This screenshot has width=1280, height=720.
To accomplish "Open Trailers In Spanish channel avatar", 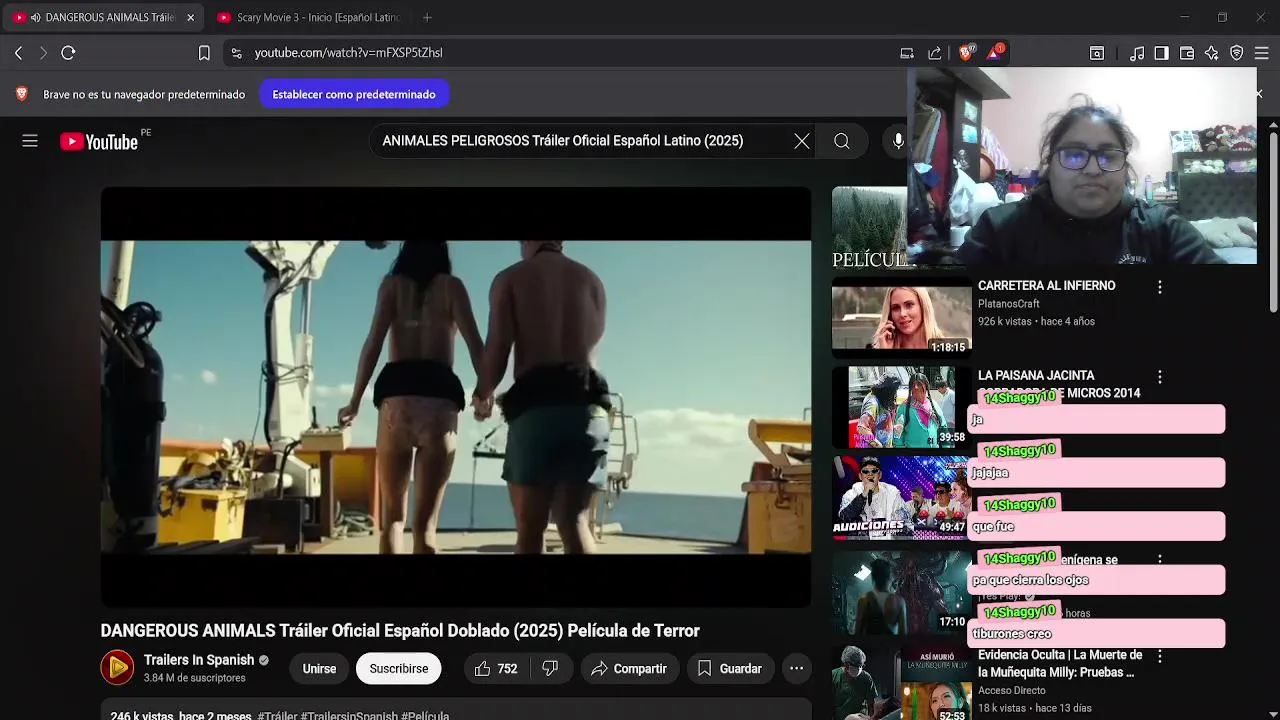I will tap(117, 668).
